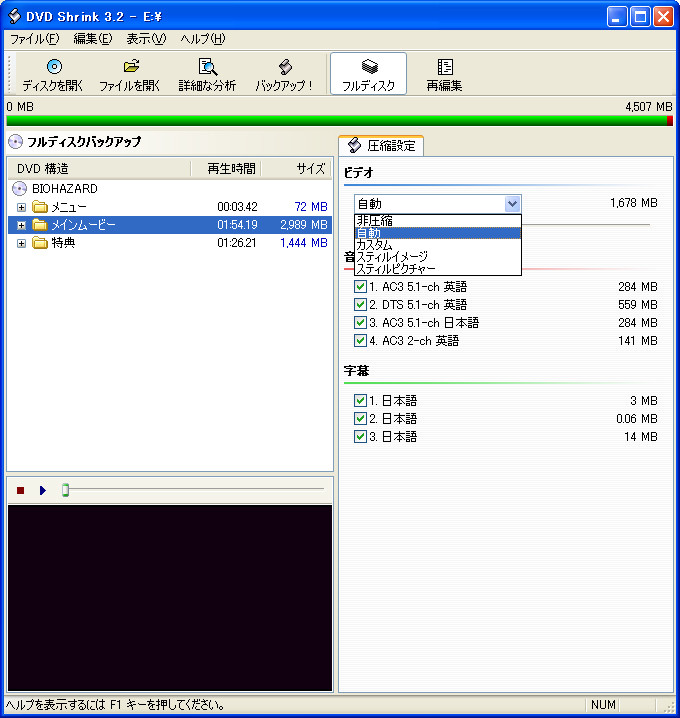Viewport: 680px width, 718px height.
Task: Click the 1,678 MB video size text
Action: point(634,203)
